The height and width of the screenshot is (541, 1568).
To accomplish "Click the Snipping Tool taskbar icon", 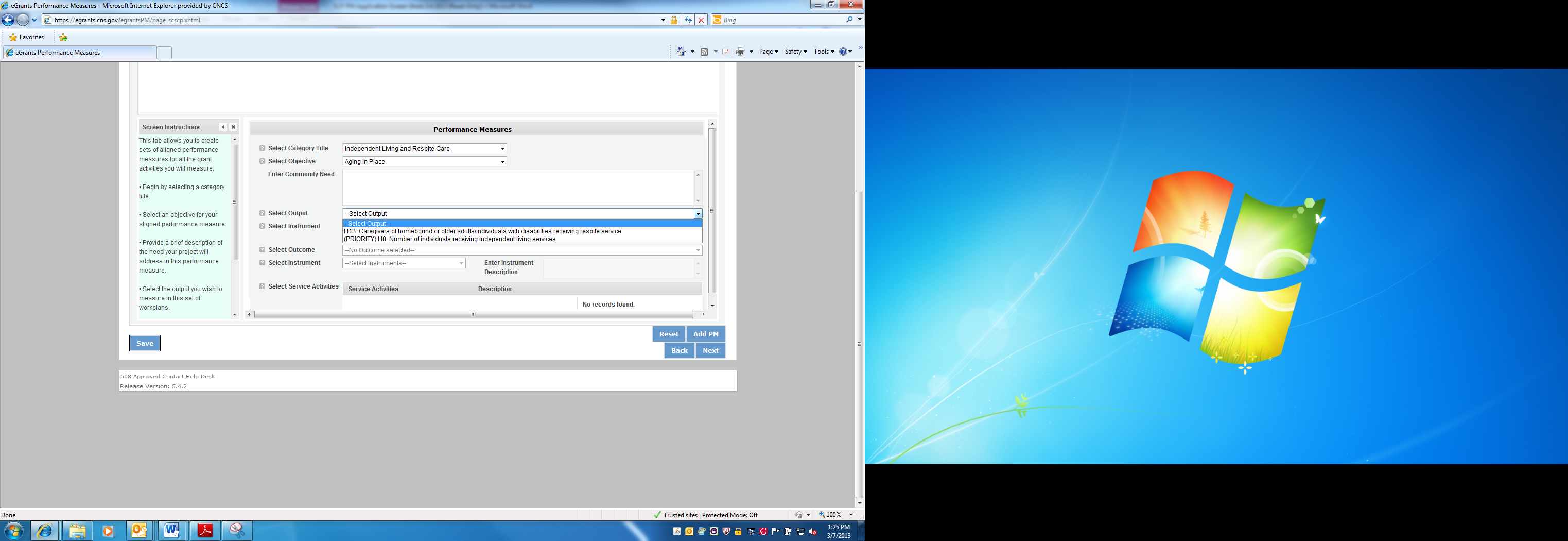I will point(237,531).
